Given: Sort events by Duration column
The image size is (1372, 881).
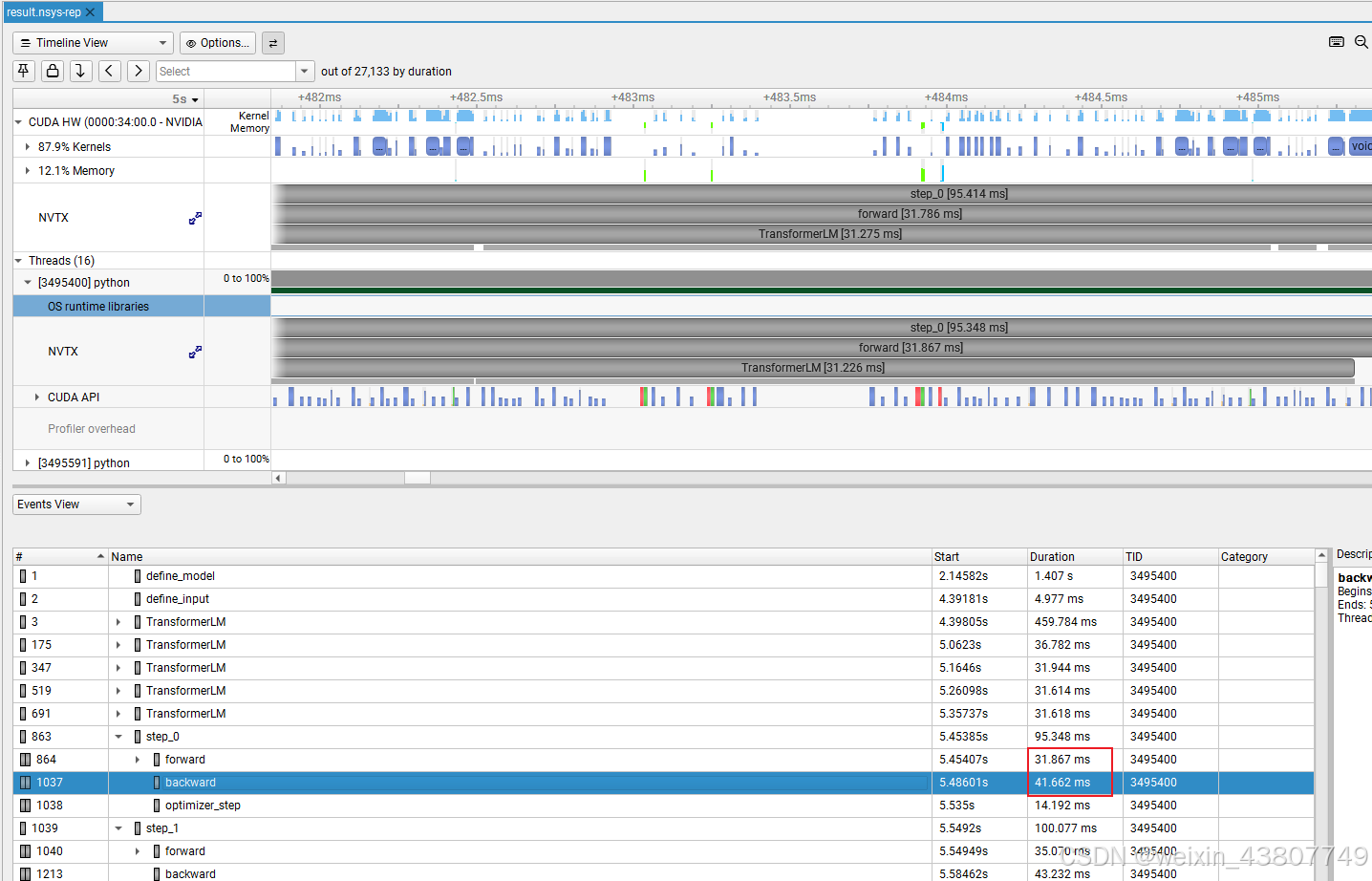Looking at the screenshot, I should click(1075, 557).
